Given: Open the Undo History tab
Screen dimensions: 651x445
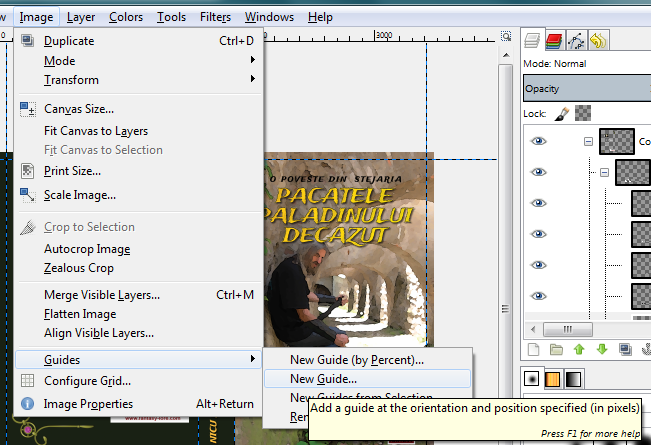Looking at the screenshot, I should (598, 41).
